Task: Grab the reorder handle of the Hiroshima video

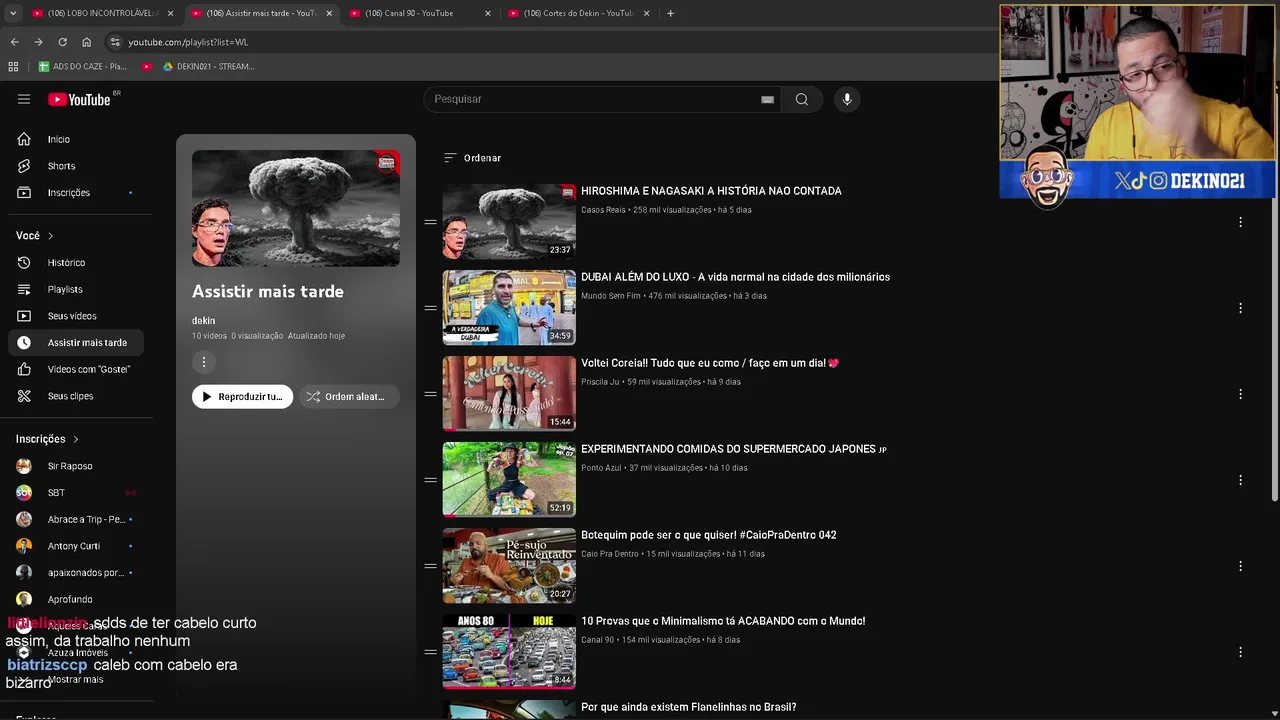Action: click(x=430, y=222)
